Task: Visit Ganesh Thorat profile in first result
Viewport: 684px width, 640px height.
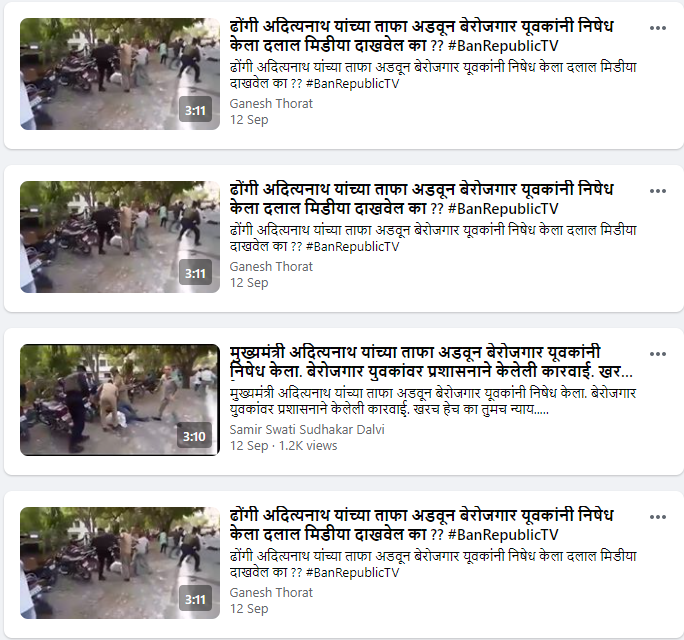Action: point(271,104)
